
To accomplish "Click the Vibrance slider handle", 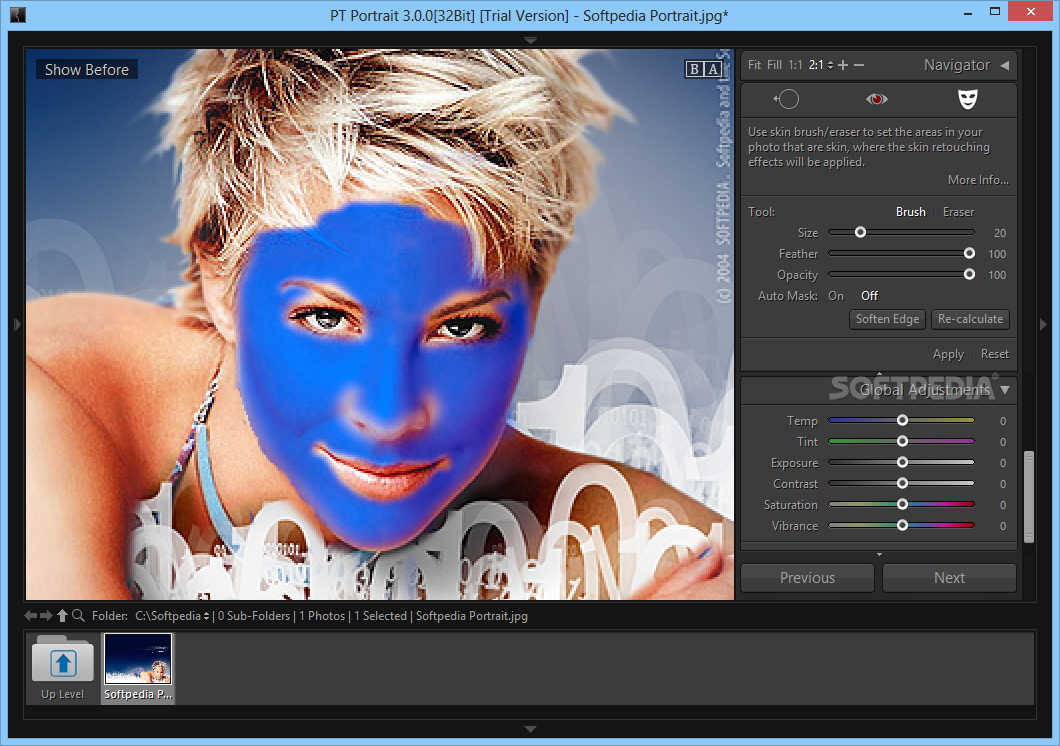I will [902, 525].
